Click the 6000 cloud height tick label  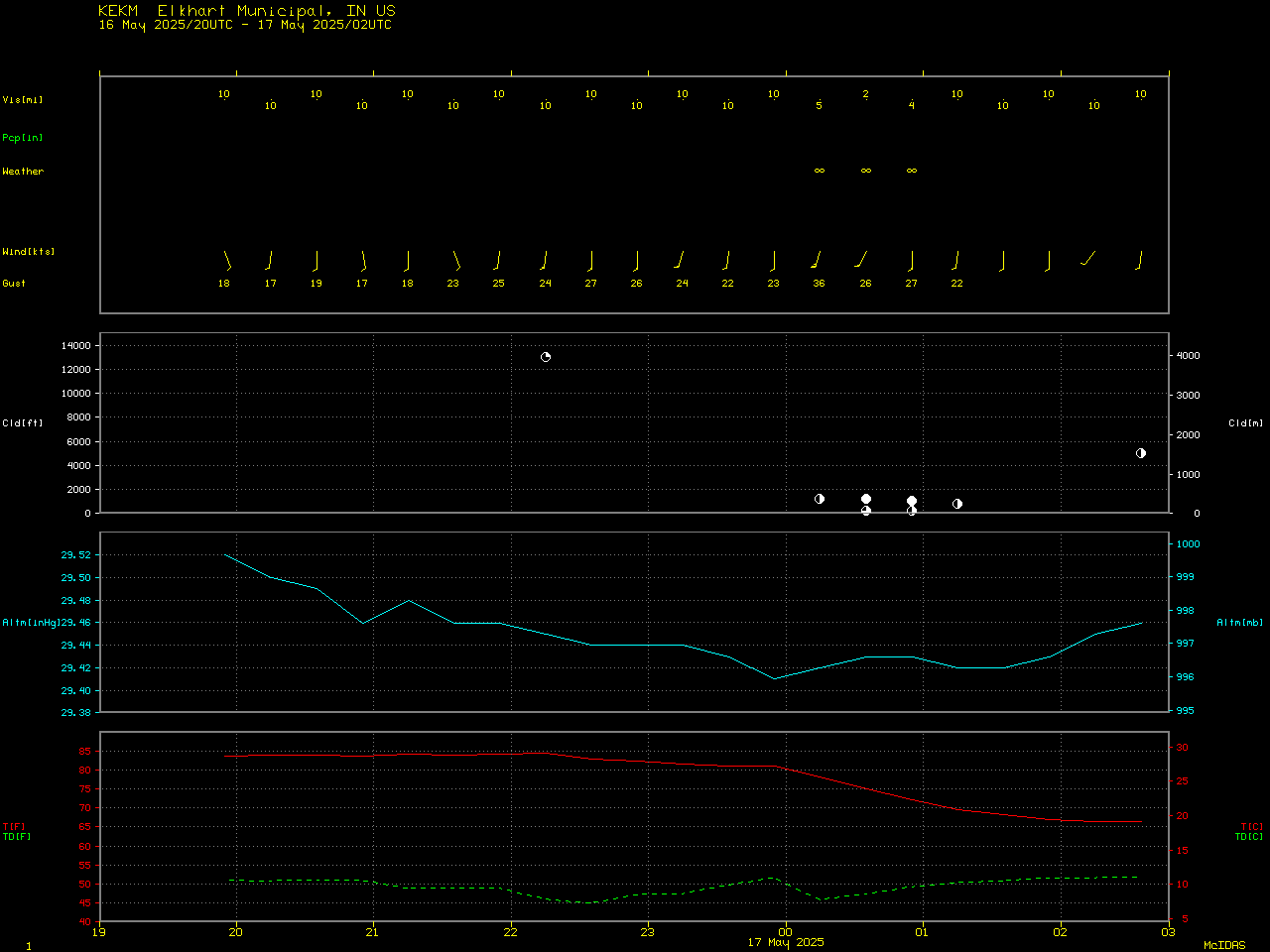pos(79,442)
